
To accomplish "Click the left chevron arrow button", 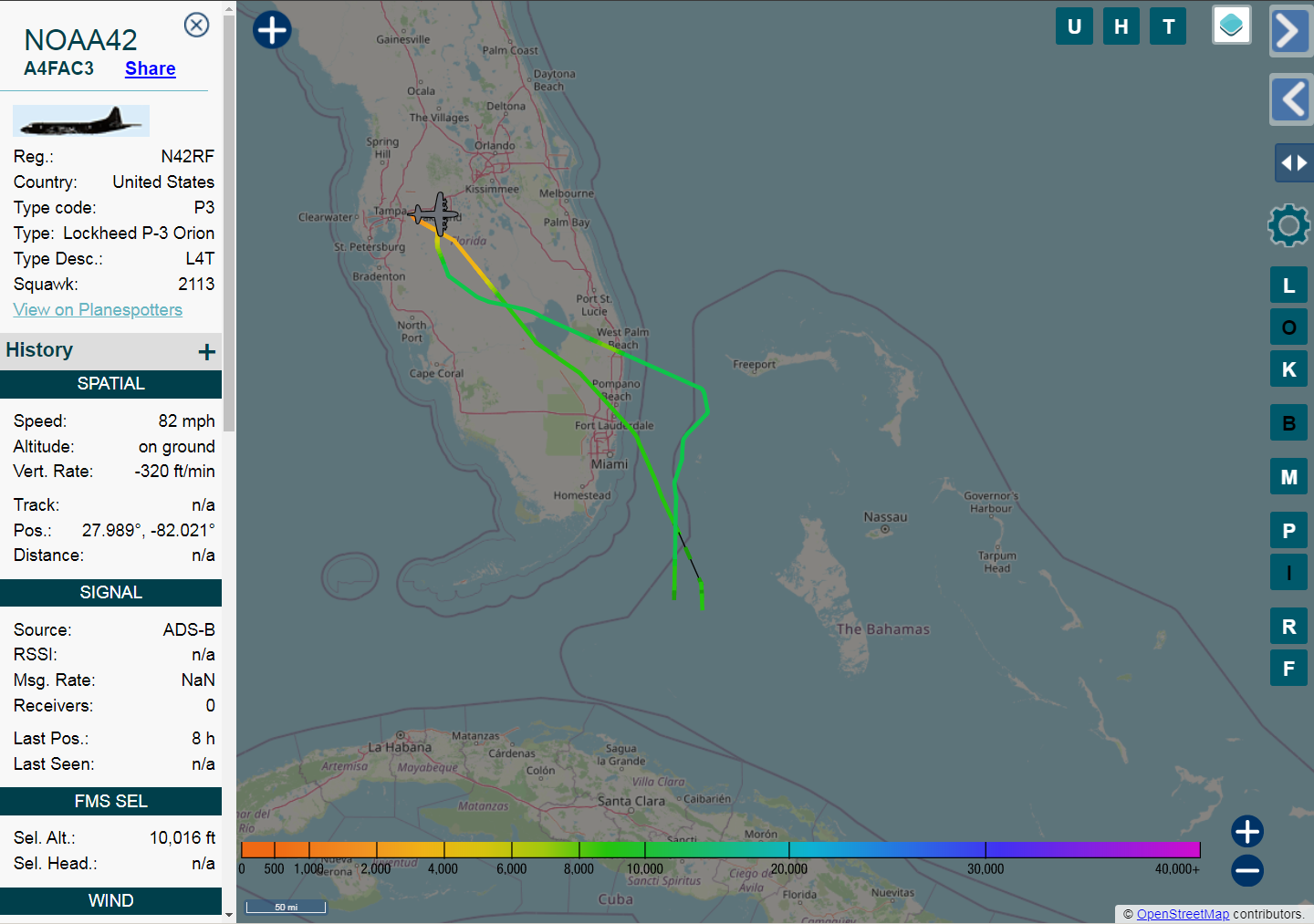I will [x=1290, y=99].
